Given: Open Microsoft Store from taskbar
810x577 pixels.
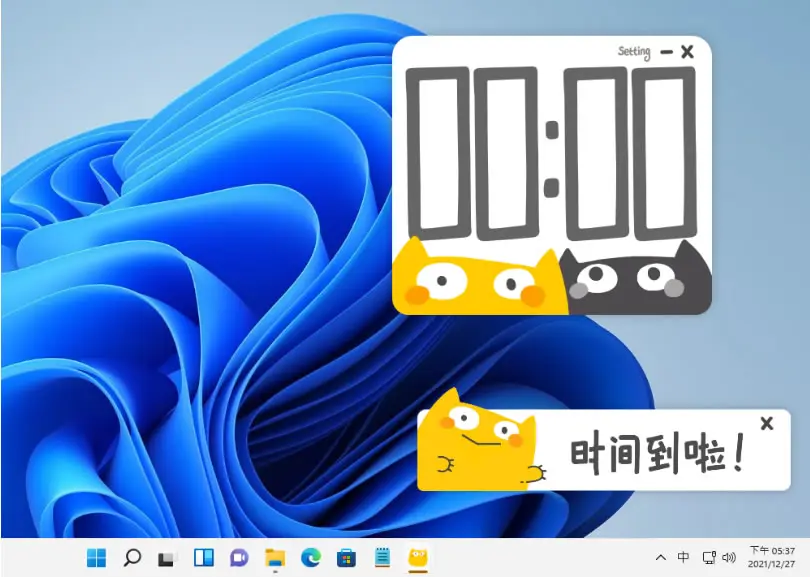Looking at the screenshot, I should [x=346, y=558].
